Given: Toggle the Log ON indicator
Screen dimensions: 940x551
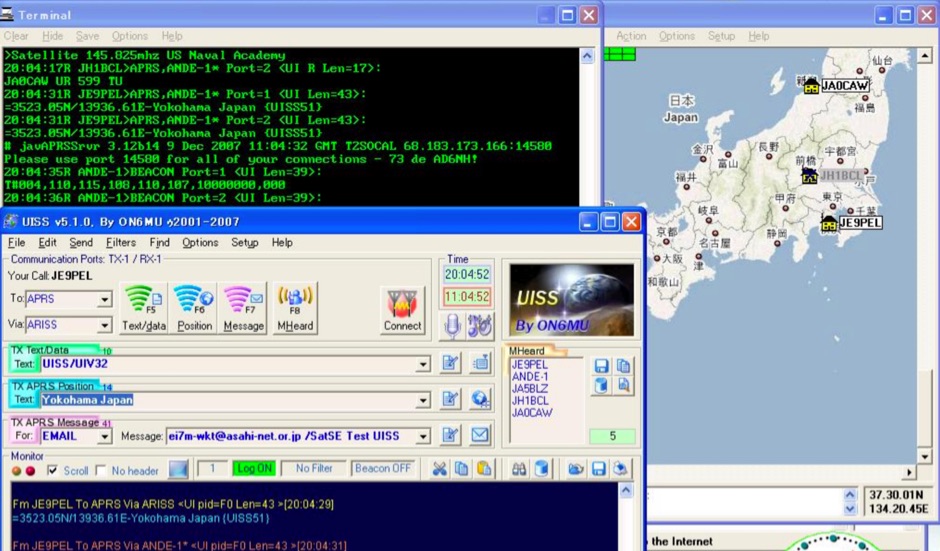Looking at the screenshot, I should click(254, 468).
